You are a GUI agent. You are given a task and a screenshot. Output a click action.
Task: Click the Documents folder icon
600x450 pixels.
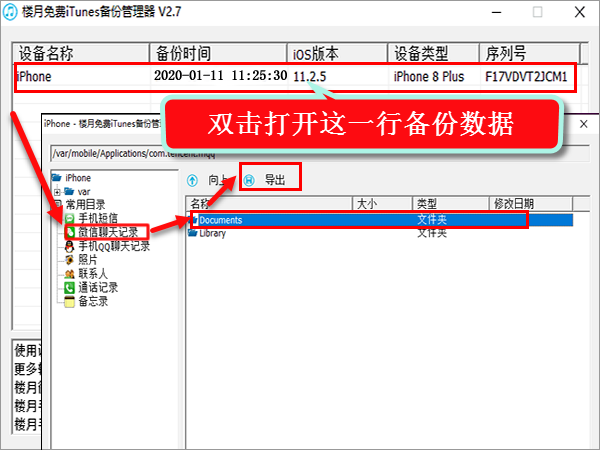(x=194, y=220)
